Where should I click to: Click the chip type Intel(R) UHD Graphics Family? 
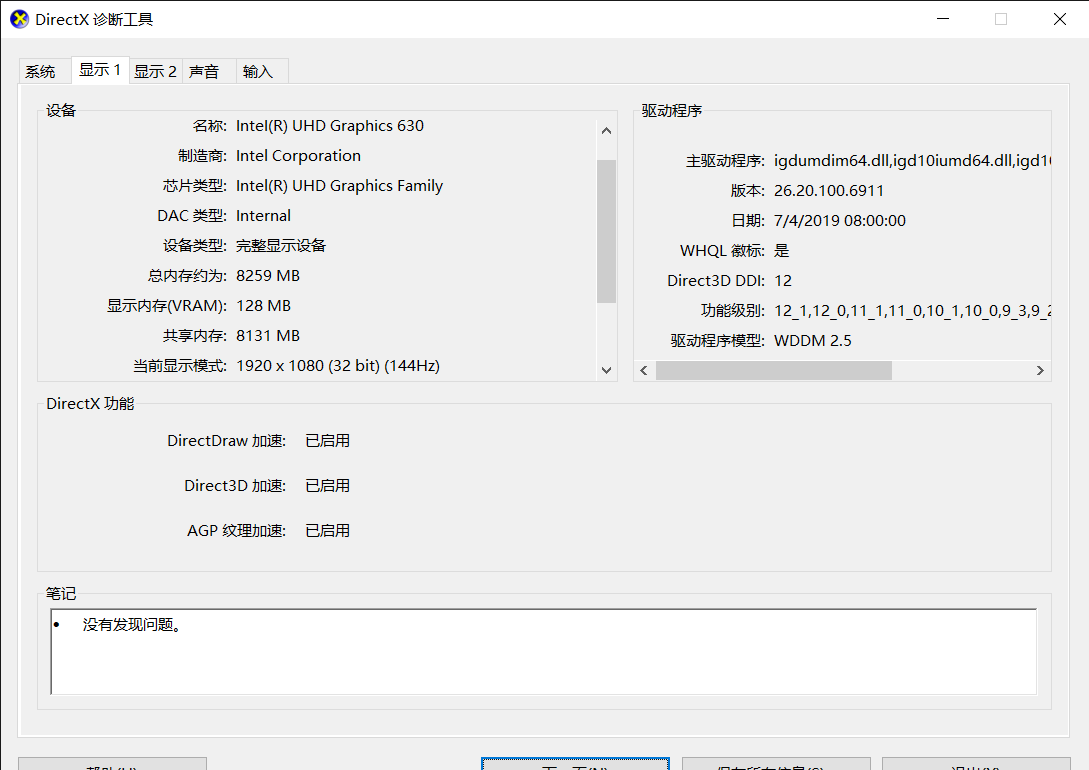(x=340, y=186)
